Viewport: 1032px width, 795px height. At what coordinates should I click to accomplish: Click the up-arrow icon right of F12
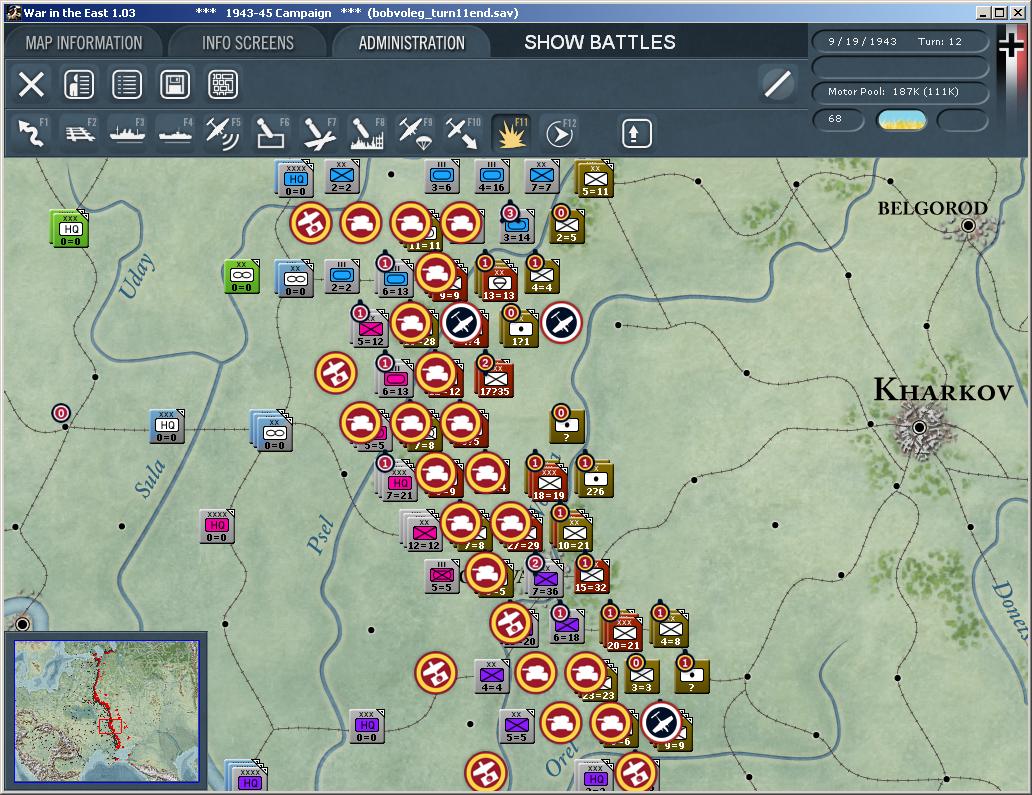pos(636,134)
